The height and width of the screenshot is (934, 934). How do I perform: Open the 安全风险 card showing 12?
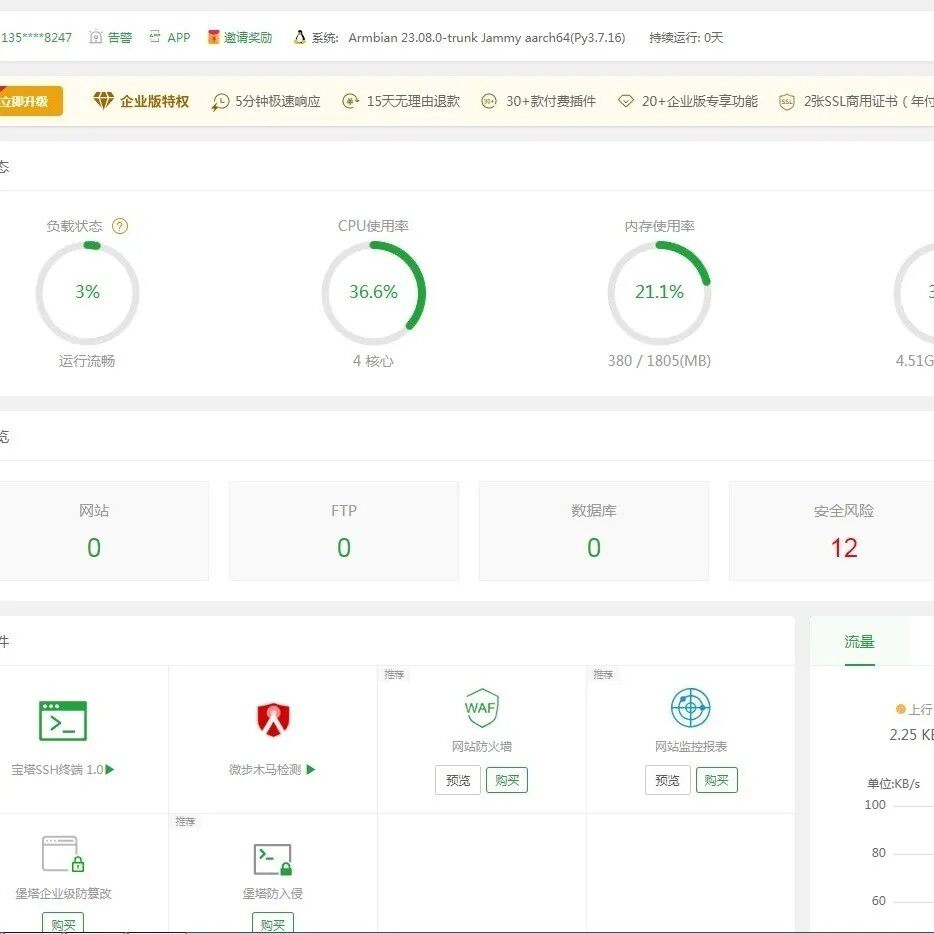click(x=843, y=531)
